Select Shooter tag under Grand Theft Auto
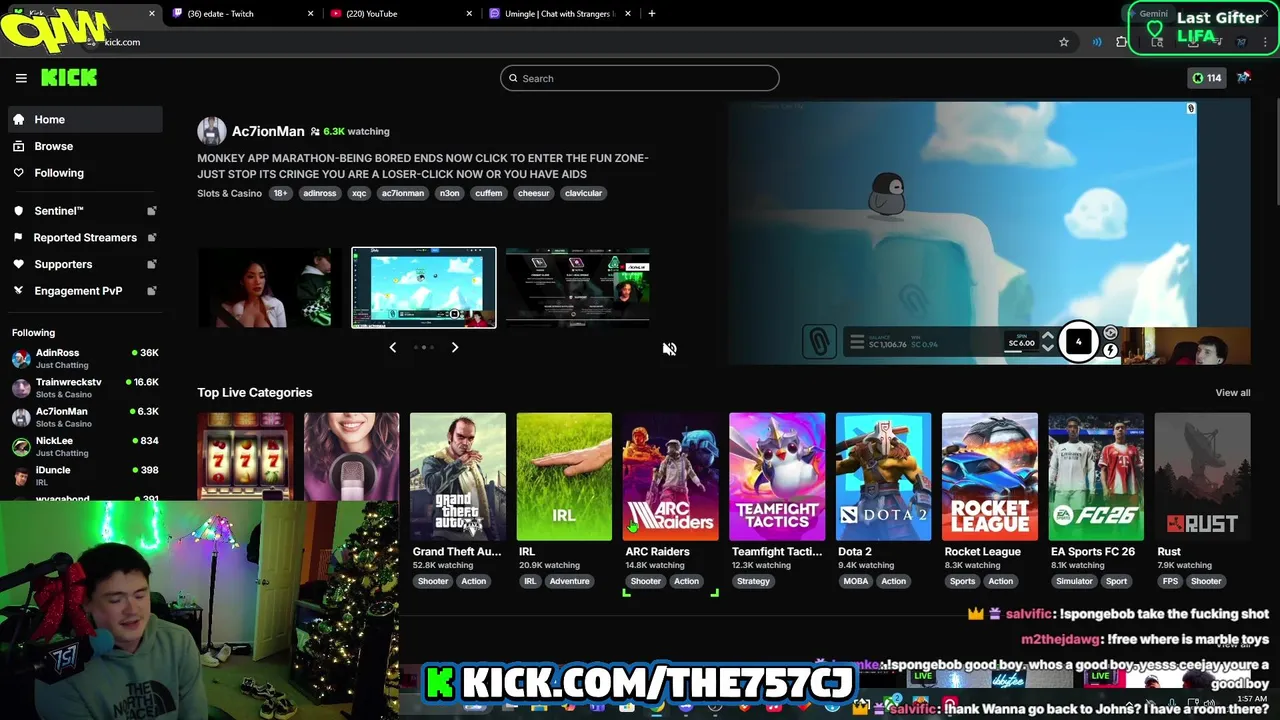Screen dimensions: 1280x720 point(433,581)
